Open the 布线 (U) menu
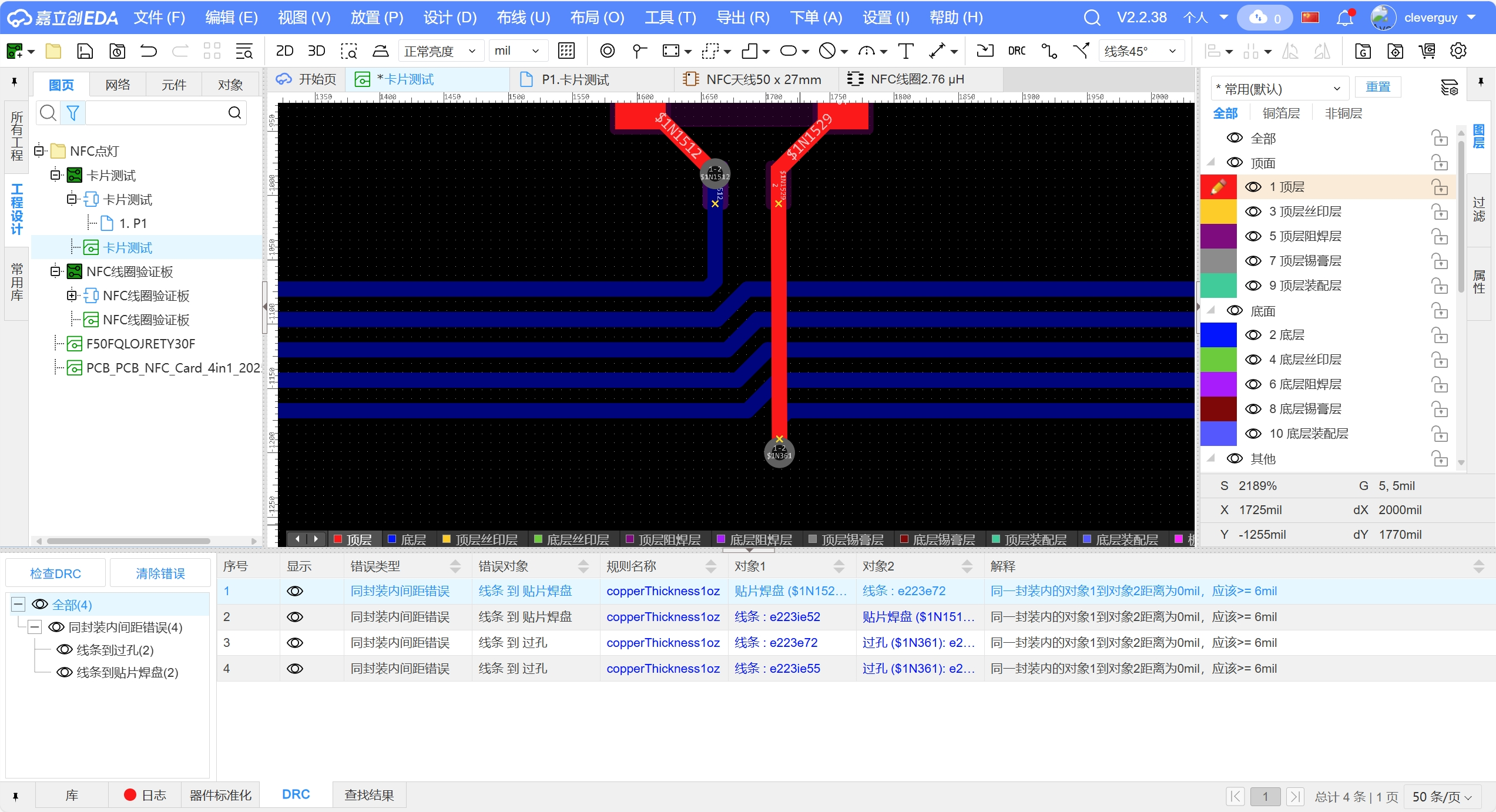Screen dimensions: 1496x812 (523, 18)
